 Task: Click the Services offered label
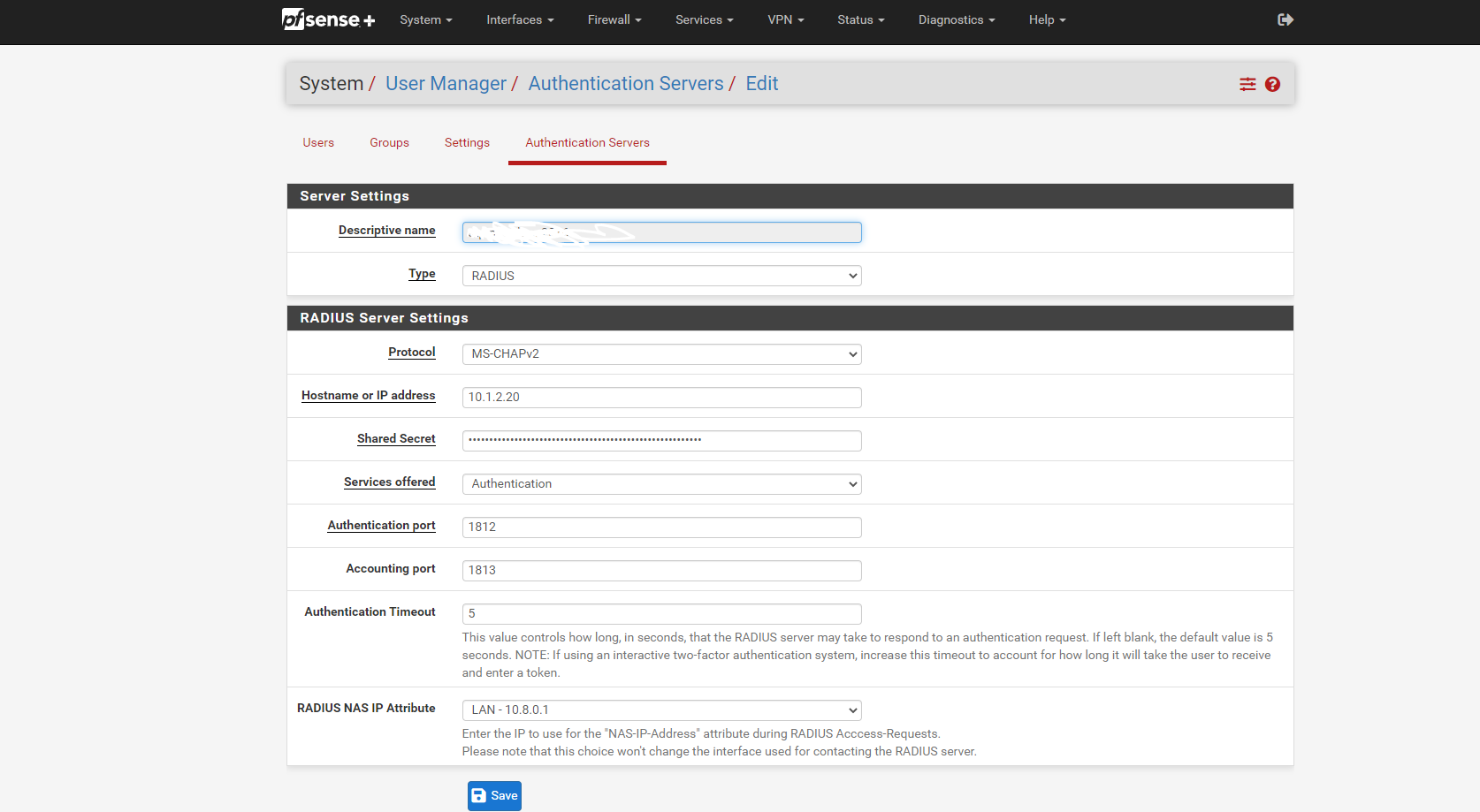click(389, 482)
